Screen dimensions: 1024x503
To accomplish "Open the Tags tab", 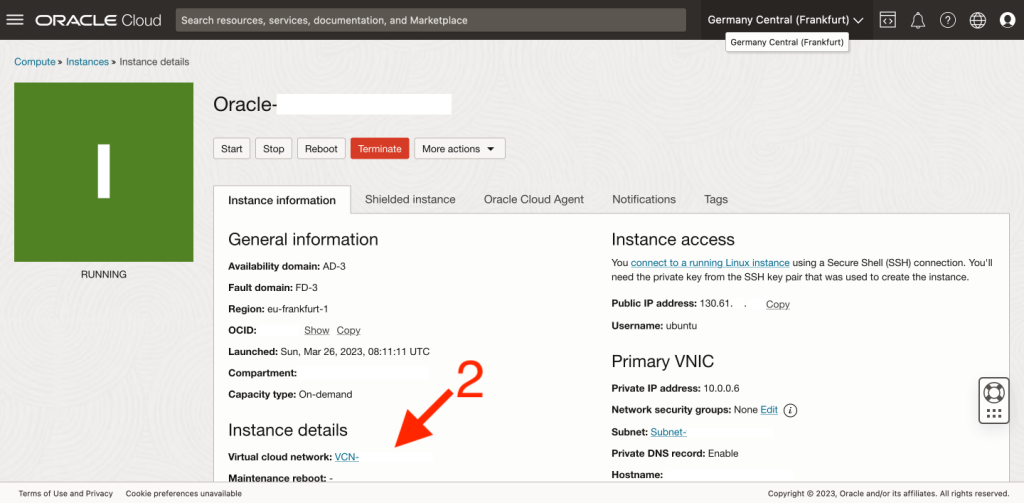I will click(716, 199).
